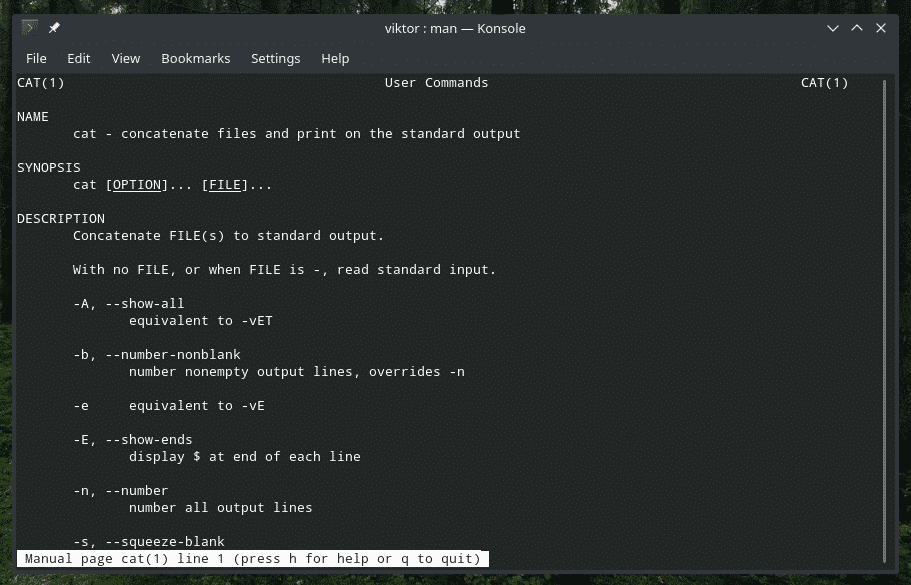
Task: Click the 'viktor : man — Konsole' title
Action: coord(455,28)
